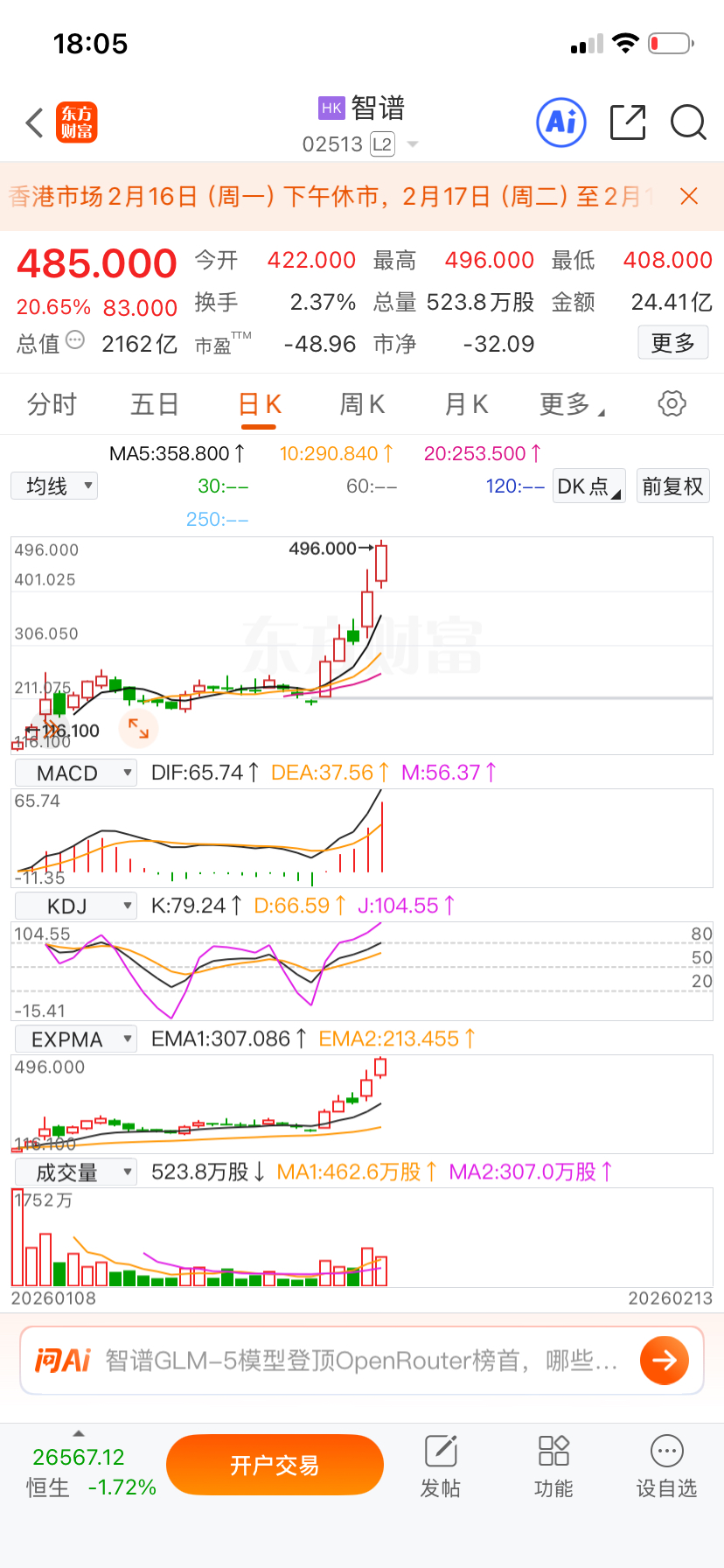Expand stock code 02513 dropdown arrow
Image resolution: width=724 pixels, height=1568 pixels.
[x=413, y=144]
